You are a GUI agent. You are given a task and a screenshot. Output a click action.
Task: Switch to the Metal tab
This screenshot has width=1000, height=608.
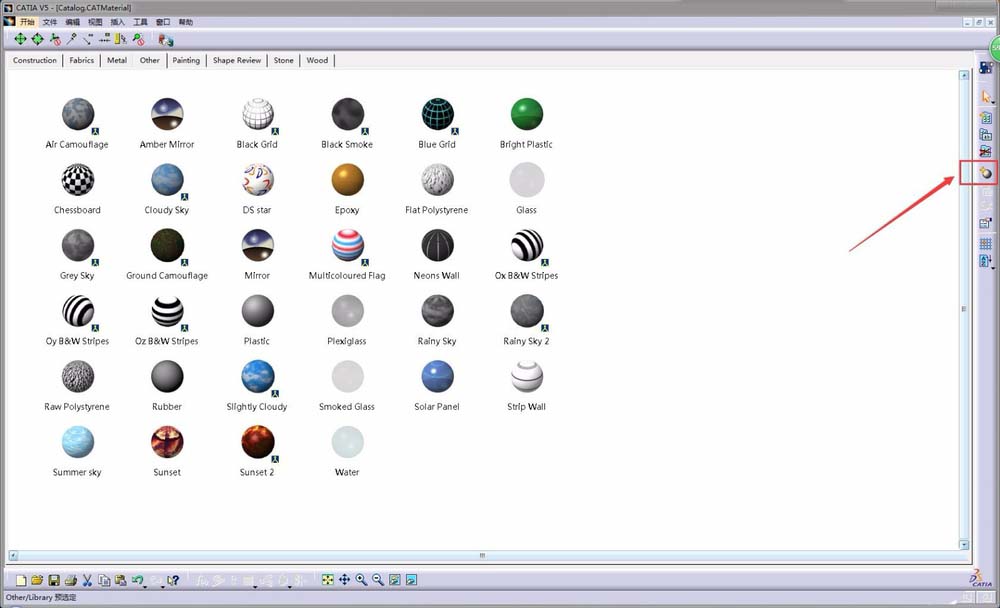(x=117, y=61)
